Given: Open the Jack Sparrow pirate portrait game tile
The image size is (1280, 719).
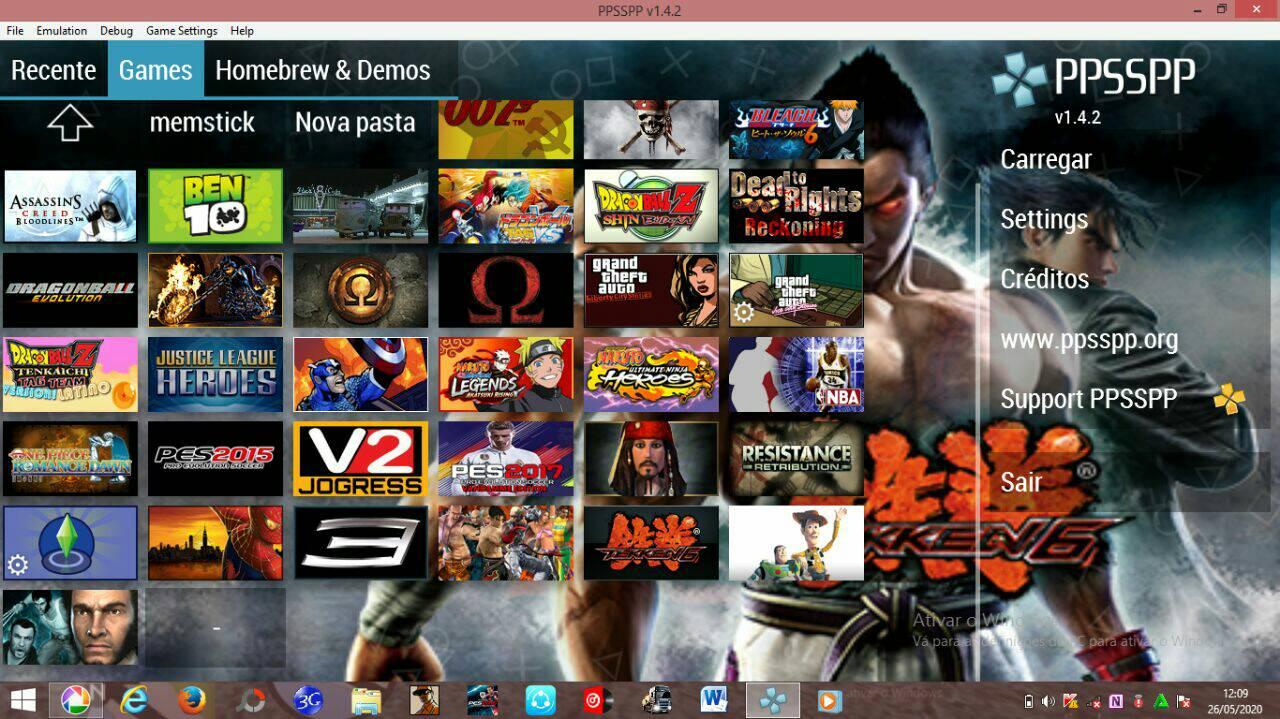Looking at the screenshot, I should pyautogui.click(x=651, y=459).
